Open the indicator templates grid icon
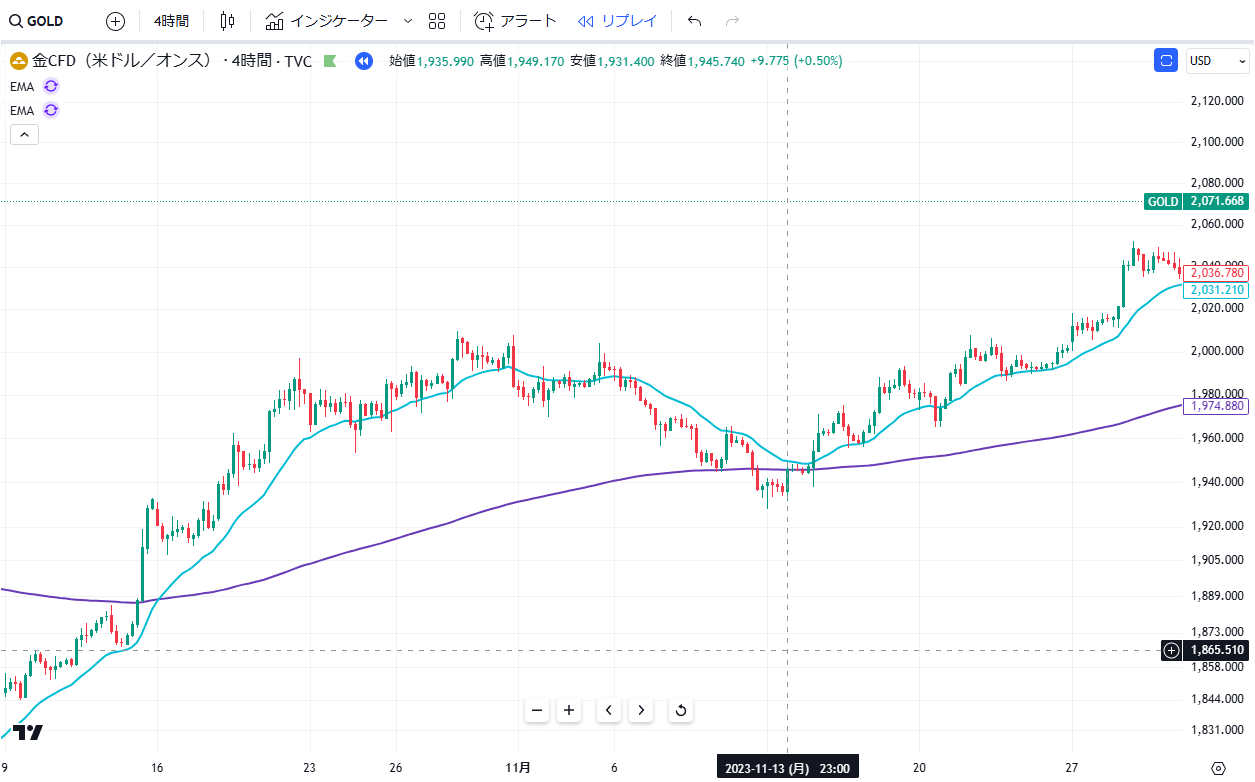Image resolution: width=1255 pixels, height=782 pixels. [437, 21]
